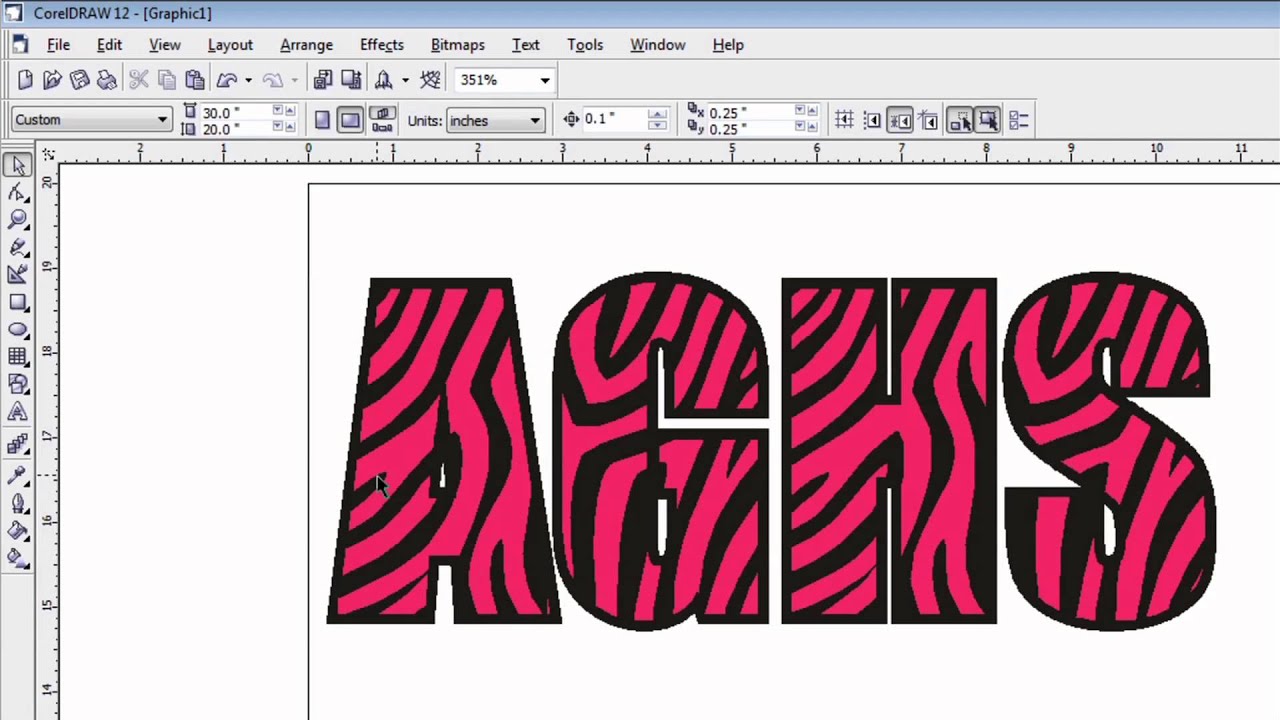Click the Export icon
This screenshot has width=1280, height=720.
pos(351,80)
